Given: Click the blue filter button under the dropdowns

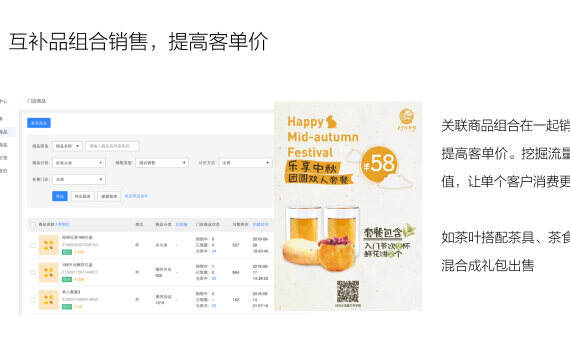Looking at the screenshot, I should tap(60, 196).
